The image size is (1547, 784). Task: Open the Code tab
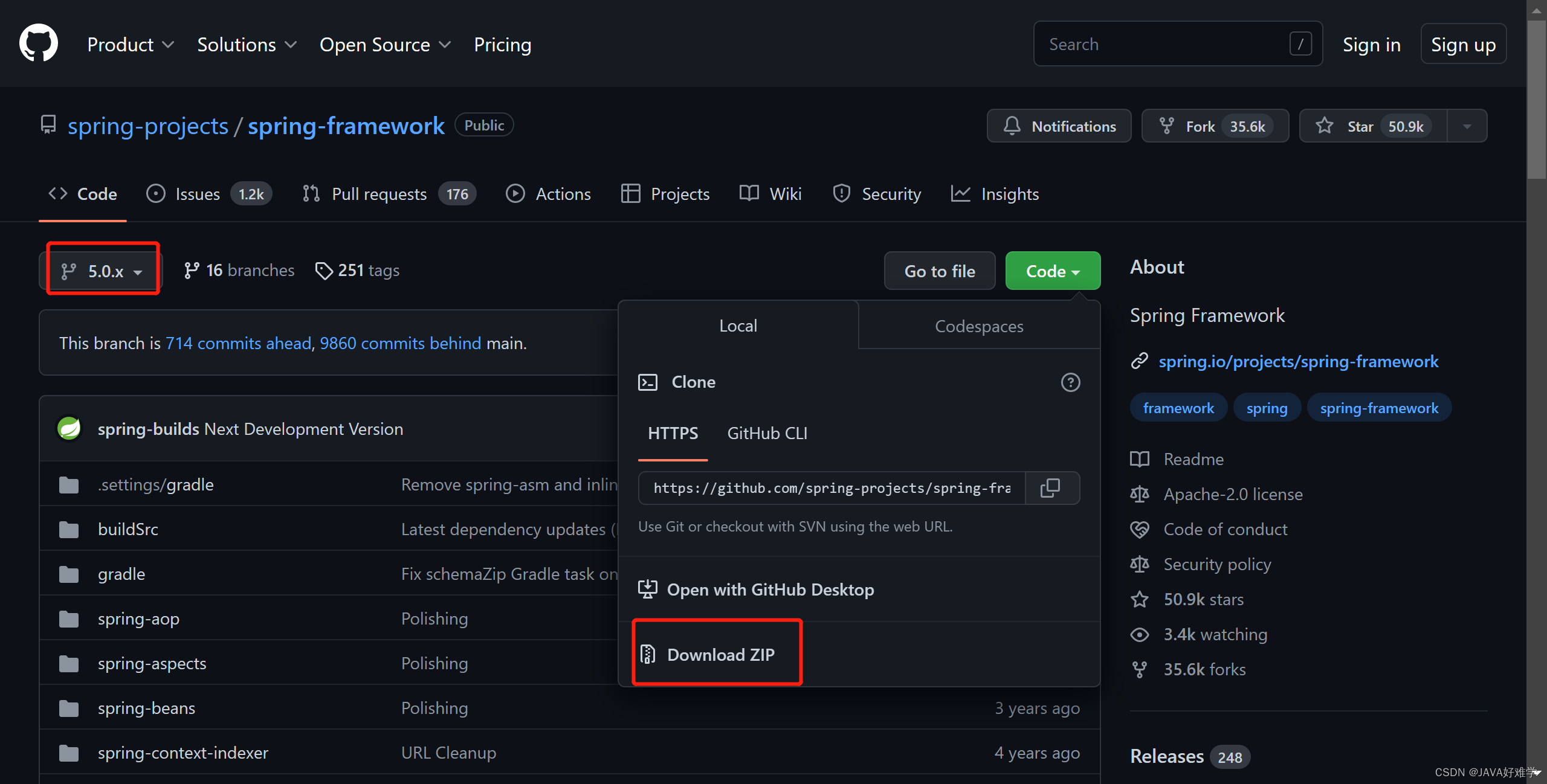pyautogui.click(x=83, y=194)
